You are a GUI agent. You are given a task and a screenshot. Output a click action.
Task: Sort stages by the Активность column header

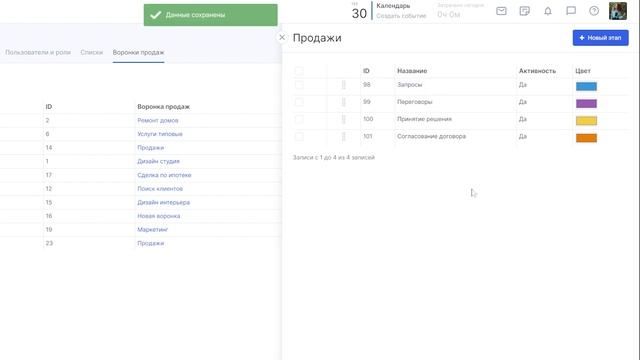537,71
